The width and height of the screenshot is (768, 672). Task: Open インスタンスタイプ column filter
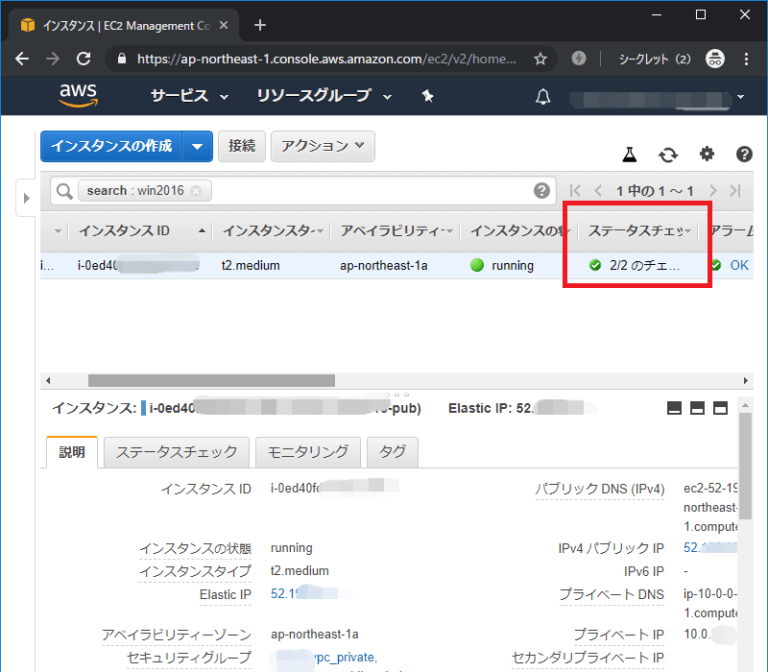click(x=320, y=231)
